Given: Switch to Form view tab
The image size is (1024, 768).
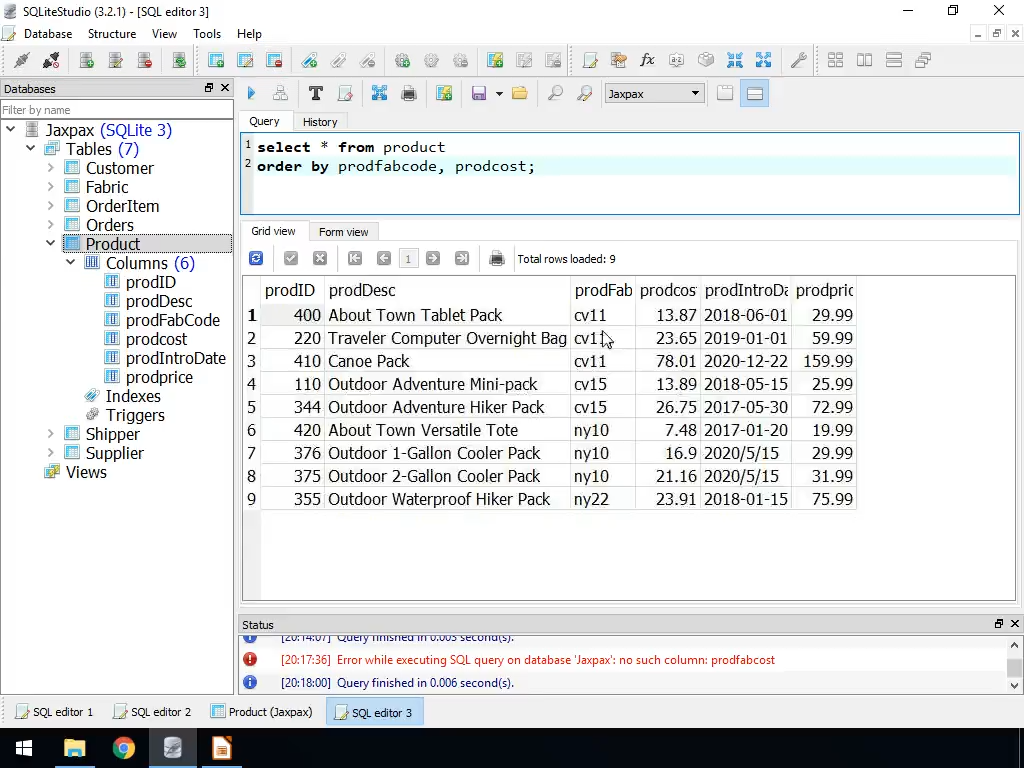Looking at the screenshot, I should click(343, 231).
